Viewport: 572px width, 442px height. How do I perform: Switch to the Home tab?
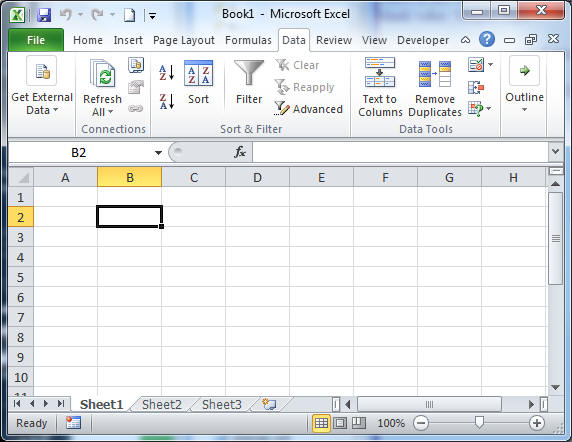pyautogui.click(x=88, y=40)
